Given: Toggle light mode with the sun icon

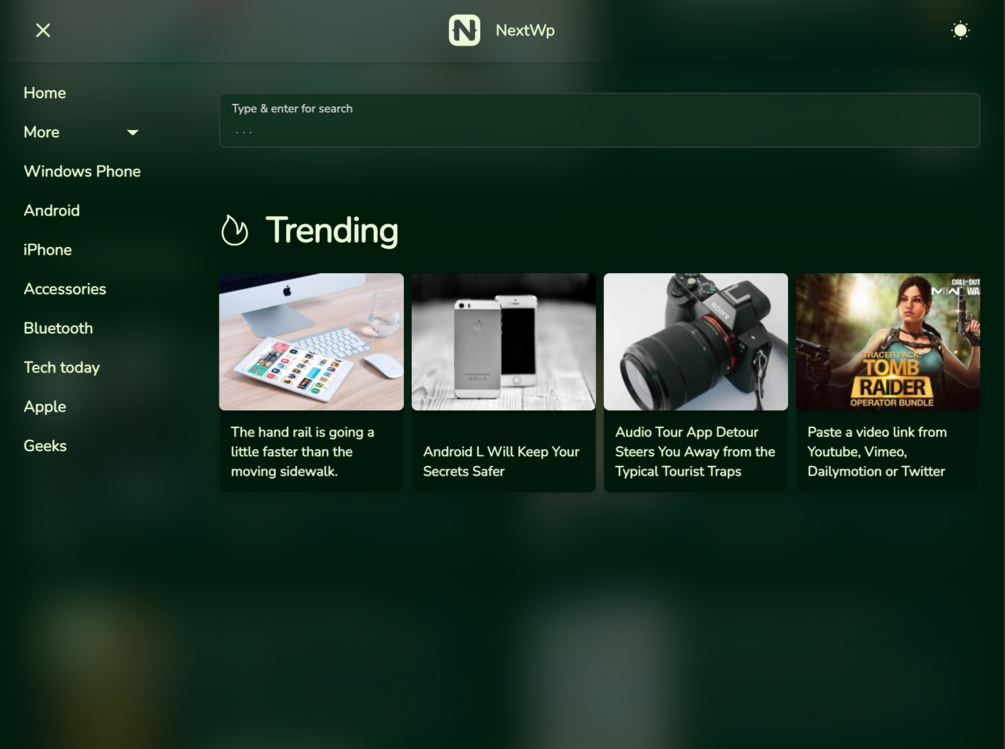Looking at the screenshot, I should click(x=960, y=30).
